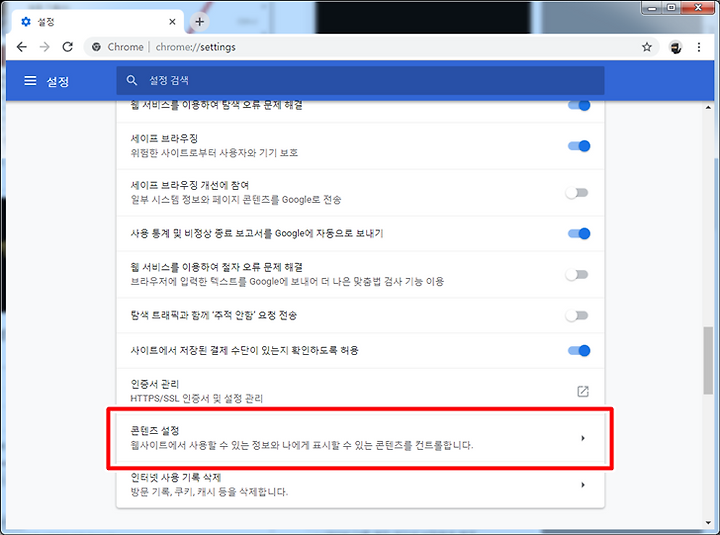Click the chrome://settings address bar

click(373, 47)
